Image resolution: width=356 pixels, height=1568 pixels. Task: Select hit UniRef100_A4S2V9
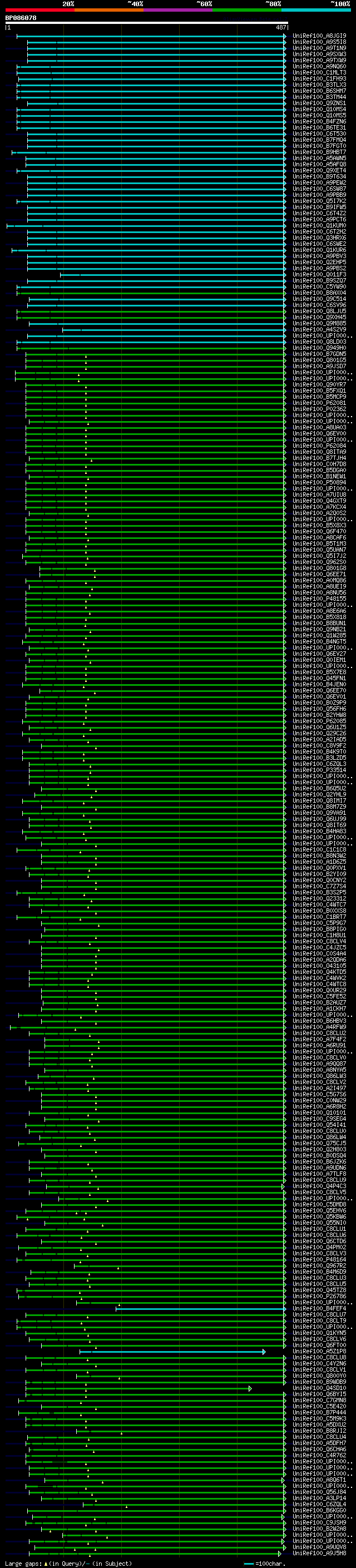(x=319, y=329)
